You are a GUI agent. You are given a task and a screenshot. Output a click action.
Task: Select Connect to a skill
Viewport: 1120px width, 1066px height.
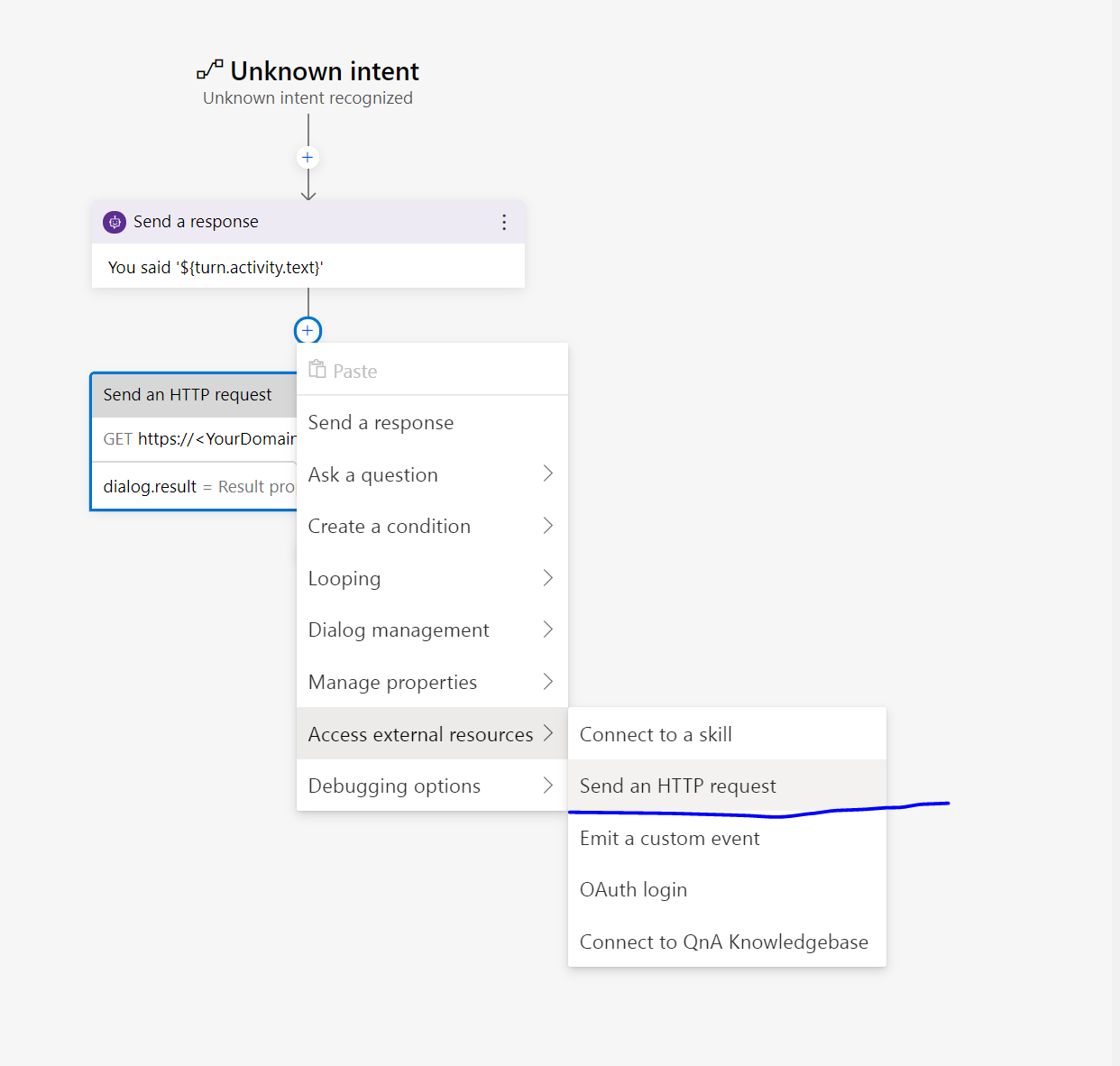click(x=656, y=733)
